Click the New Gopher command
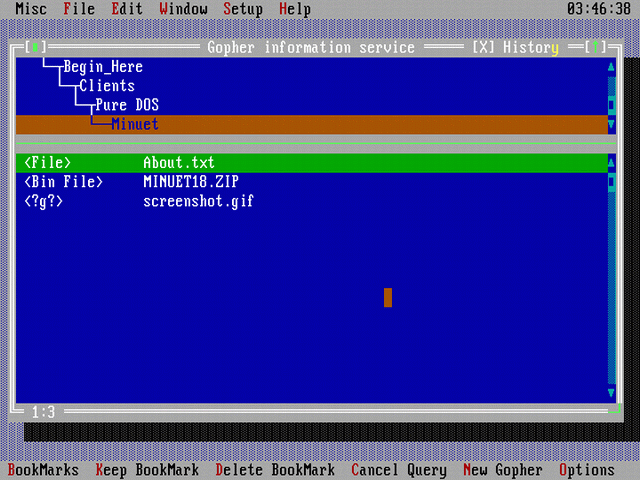Image resolution: width=640 pixels, height=480 pixels. point(502,470)
